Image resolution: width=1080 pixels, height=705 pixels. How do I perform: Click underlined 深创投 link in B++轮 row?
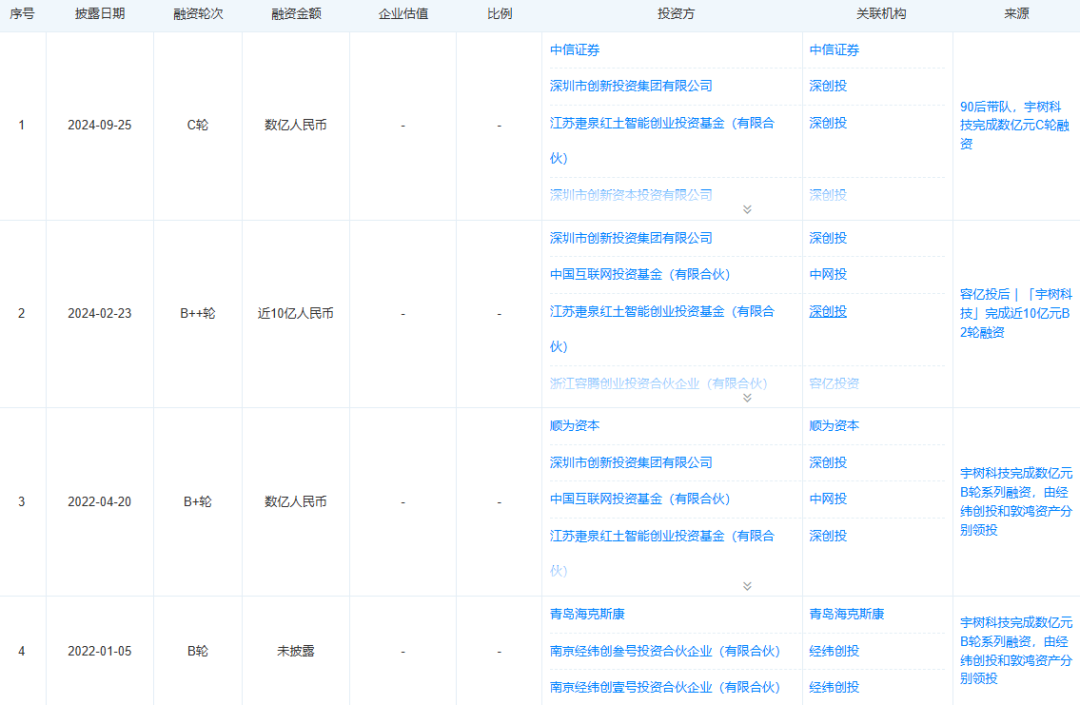tap(828, 311)
